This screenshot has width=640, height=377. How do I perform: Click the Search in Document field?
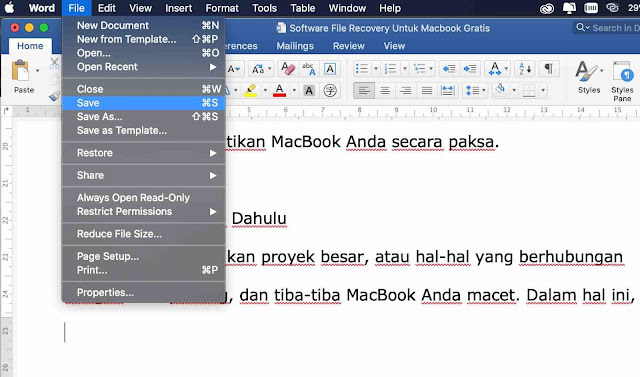point(607,28)
